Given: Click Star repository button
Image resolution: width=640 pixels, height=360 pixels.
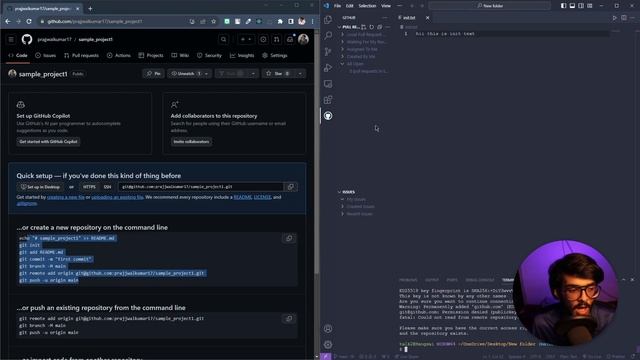Looking at the screenshot, I should tap(278, 74).
